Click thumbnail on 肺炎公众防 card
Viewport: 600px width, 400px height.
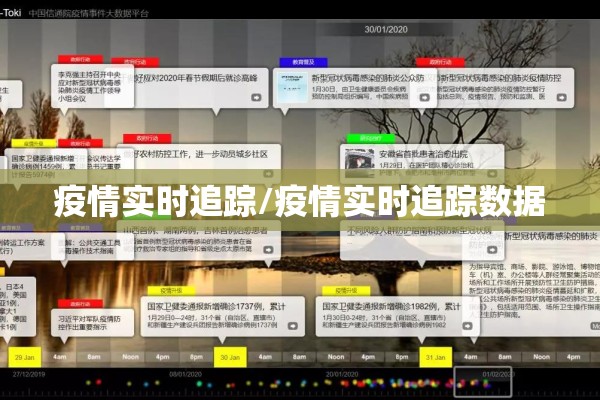point(292,88)
